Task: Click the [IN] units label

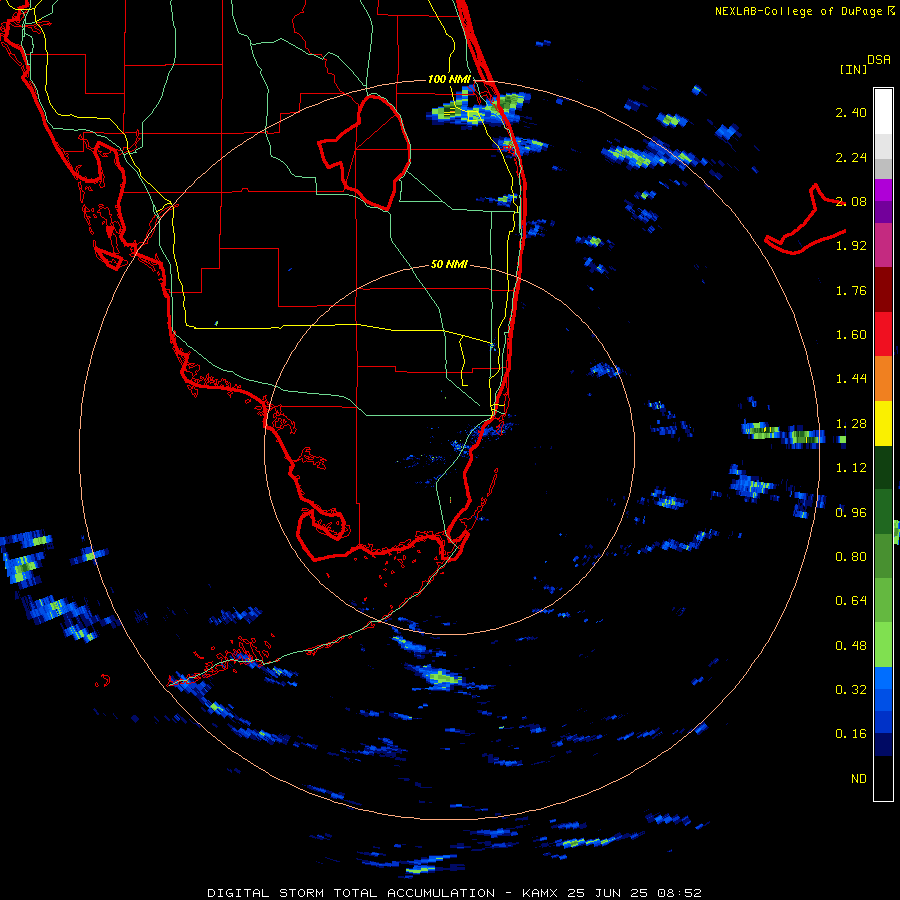Action: point(853,69)
